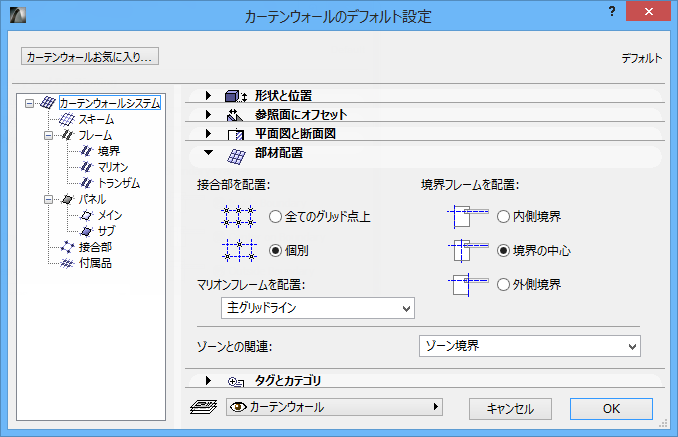The height and width of the screenshot is (437, 678).
Task: Click the all-grid-points junction diagram icon
Action: point(239,217)
